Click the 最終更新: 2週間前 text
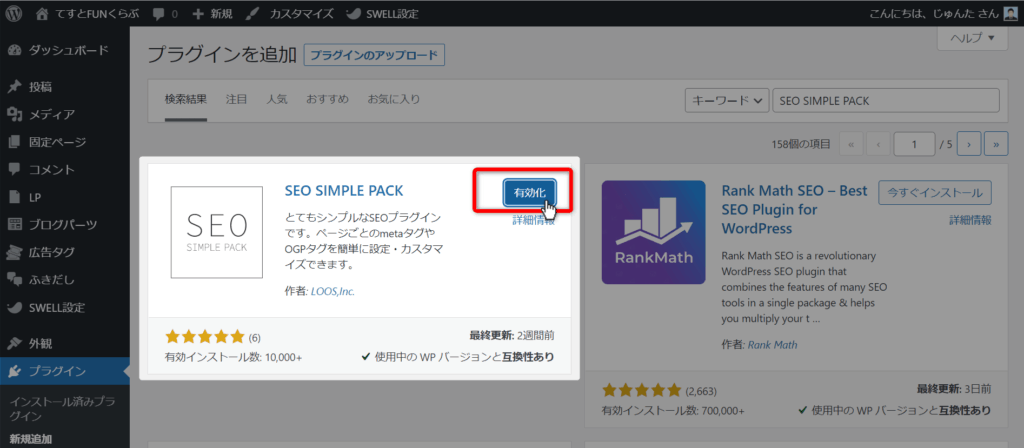This screenshot has height=448, width=1024. tap(513, 336)
